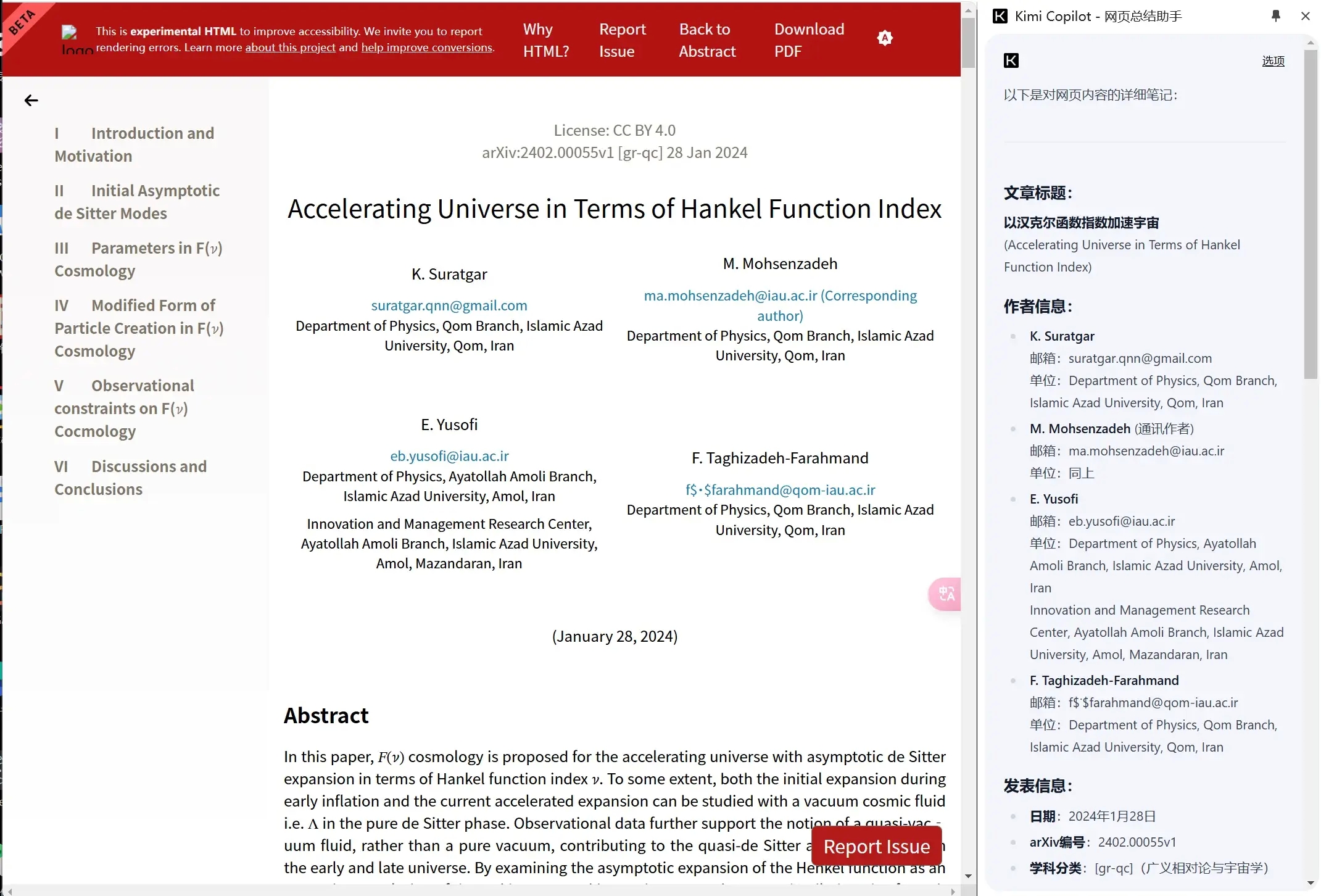Click the pink translate floating icon
The image size is (1321, 896).
click(x=945, y=594)
